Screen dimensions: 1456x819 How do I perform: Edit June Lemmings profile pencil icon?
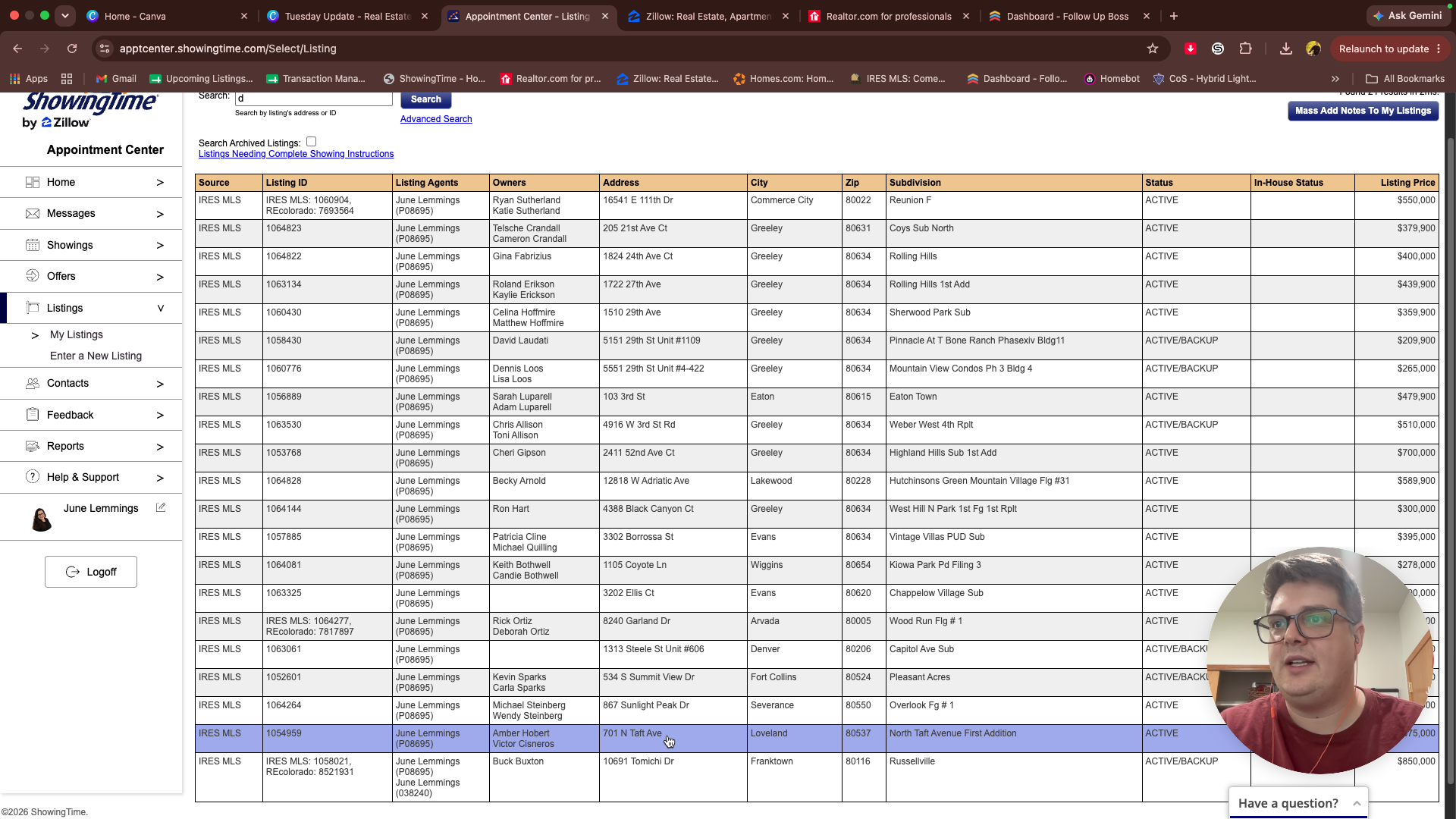pos(161,507)
